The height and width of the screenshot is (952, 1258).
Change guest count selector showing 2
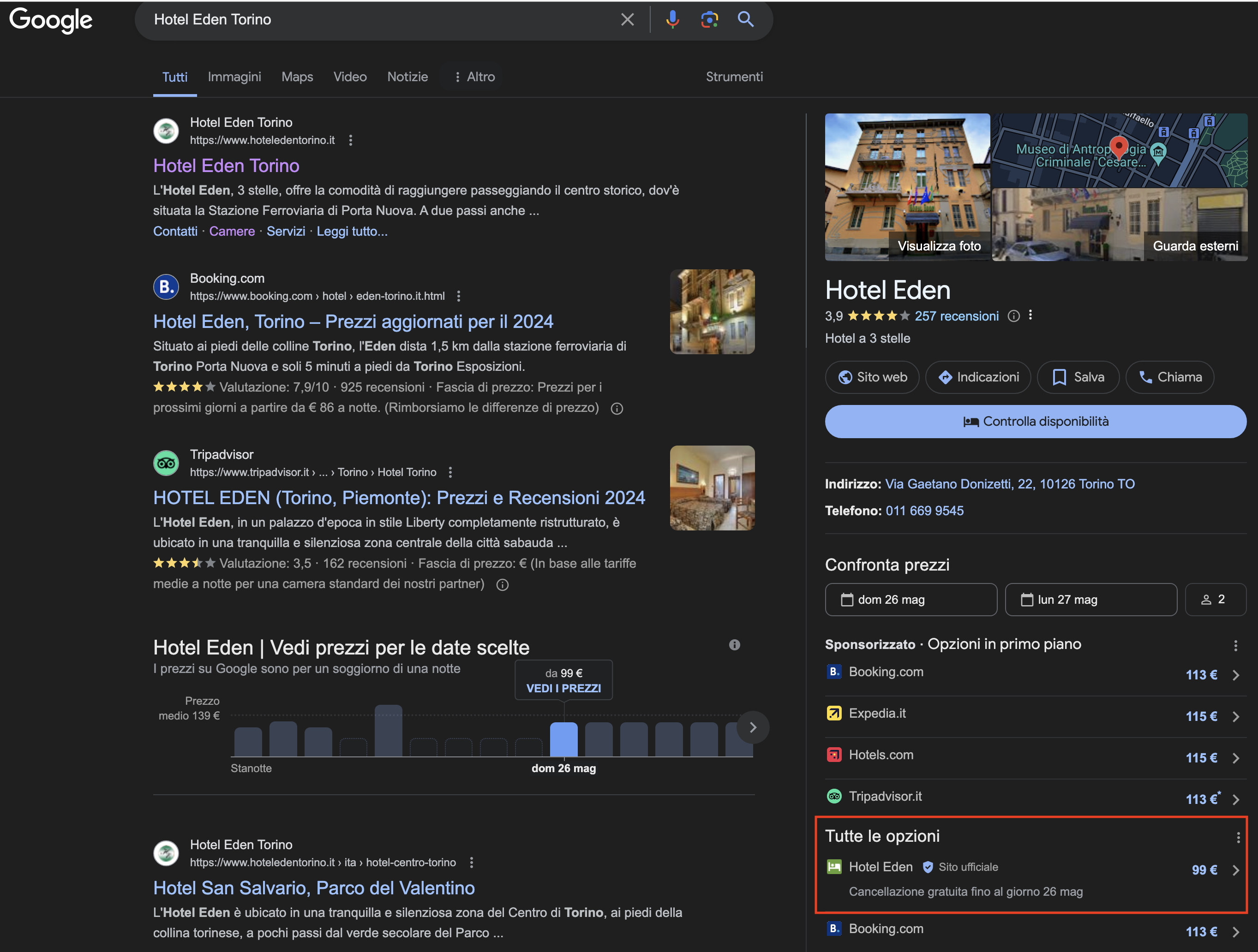(1216, 600)
